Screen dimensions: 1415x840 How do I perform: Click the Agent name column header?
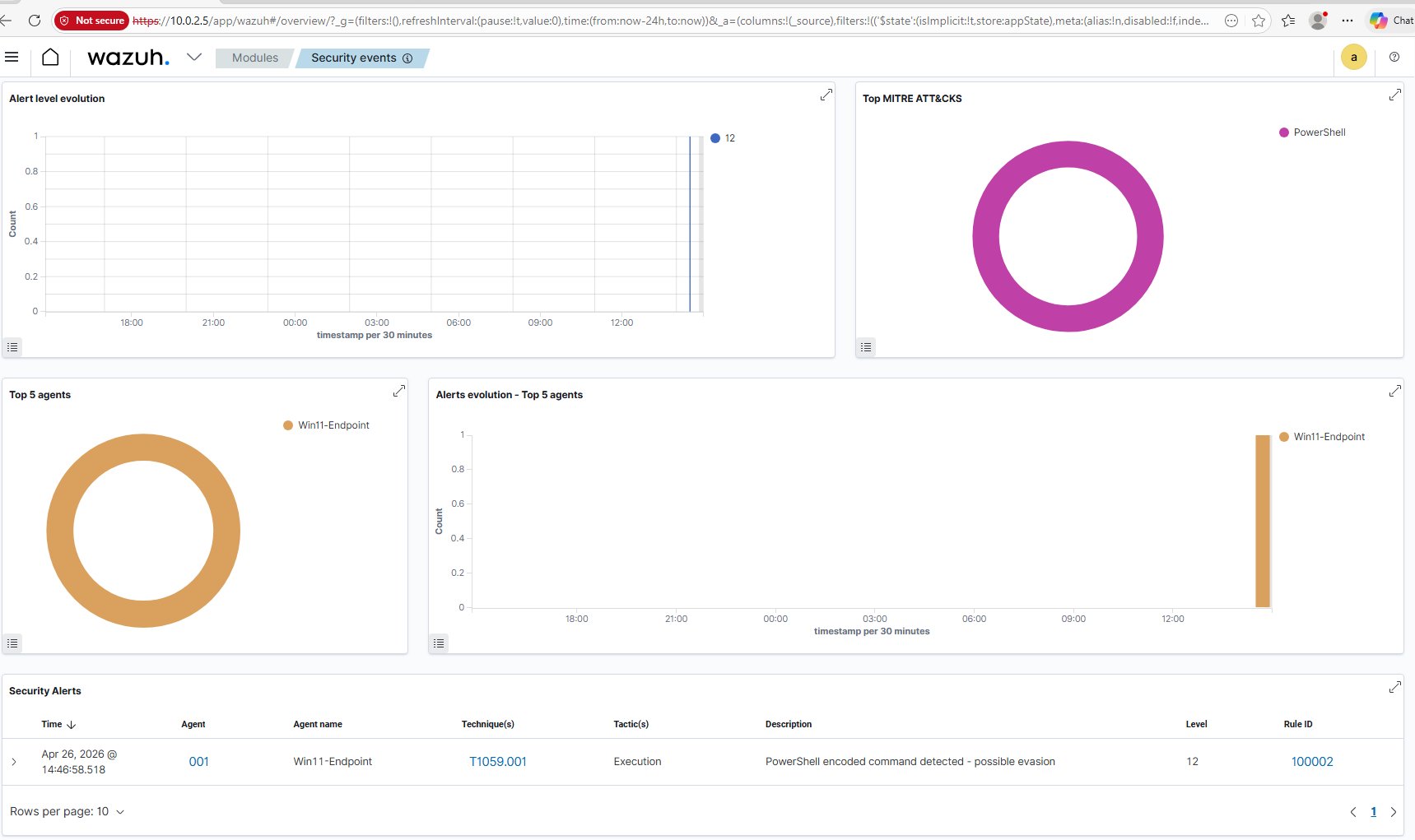tap(318, 725)
